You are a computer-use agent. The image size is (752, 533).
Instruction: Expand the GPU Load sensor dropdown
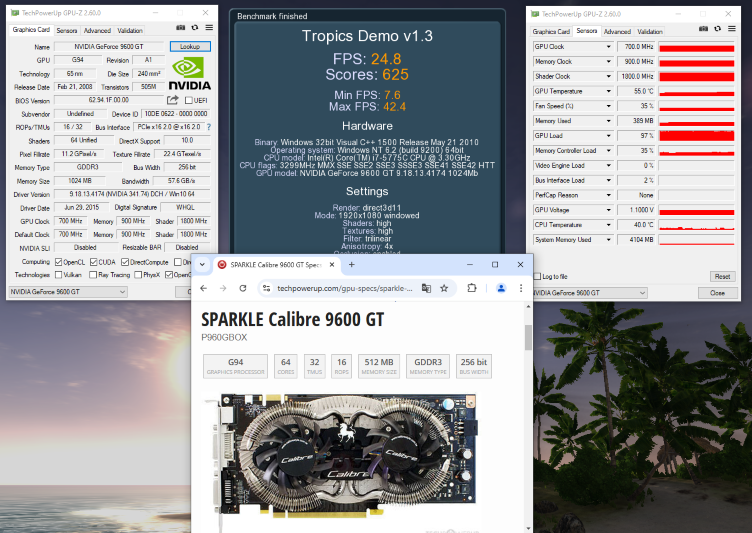(609, 136)
